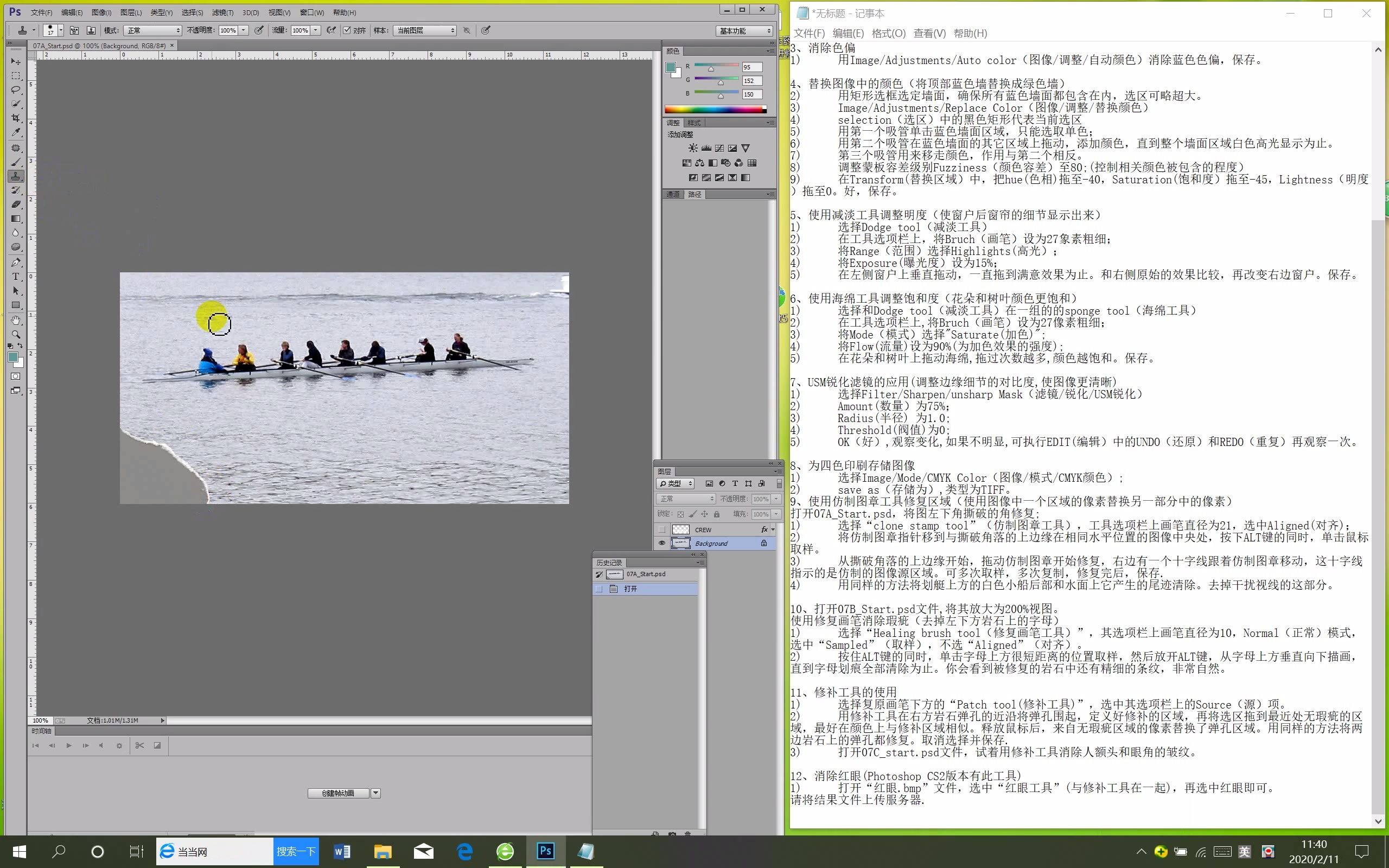Screen dimensions: 1389x868
Task: Select the Lasso tool
Action: click(x=16, y=90)
